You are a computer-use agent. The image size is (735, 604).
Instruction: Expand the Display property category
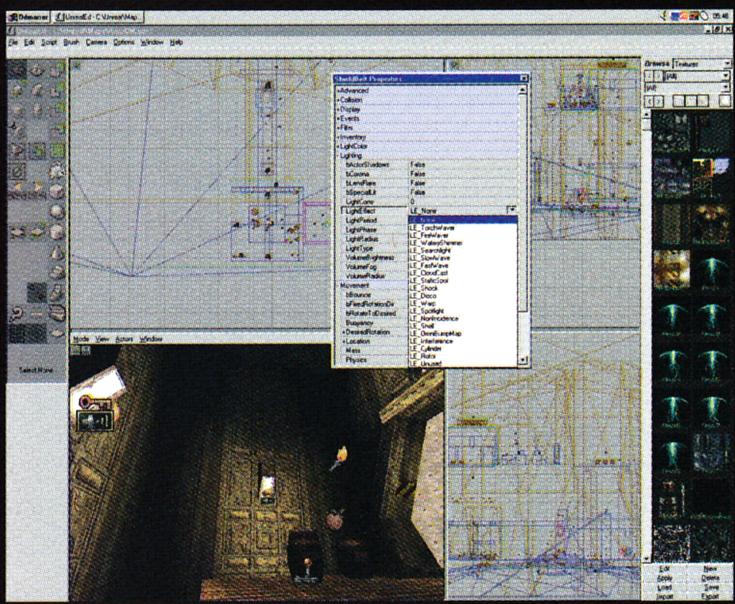click(349, 109)
